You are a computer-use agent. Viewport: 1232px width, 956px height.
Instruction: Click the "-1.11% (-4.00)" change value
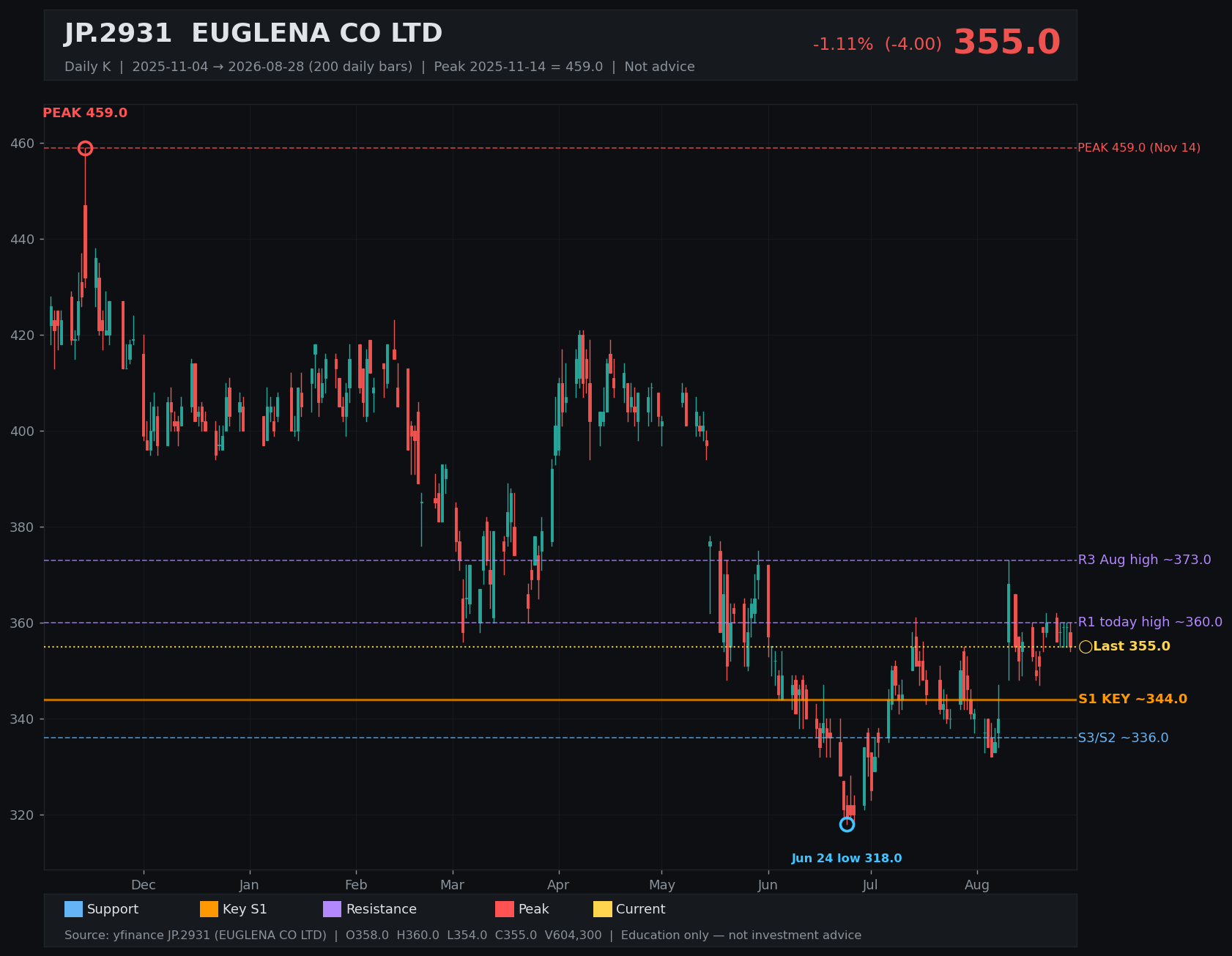coord(877,45)
